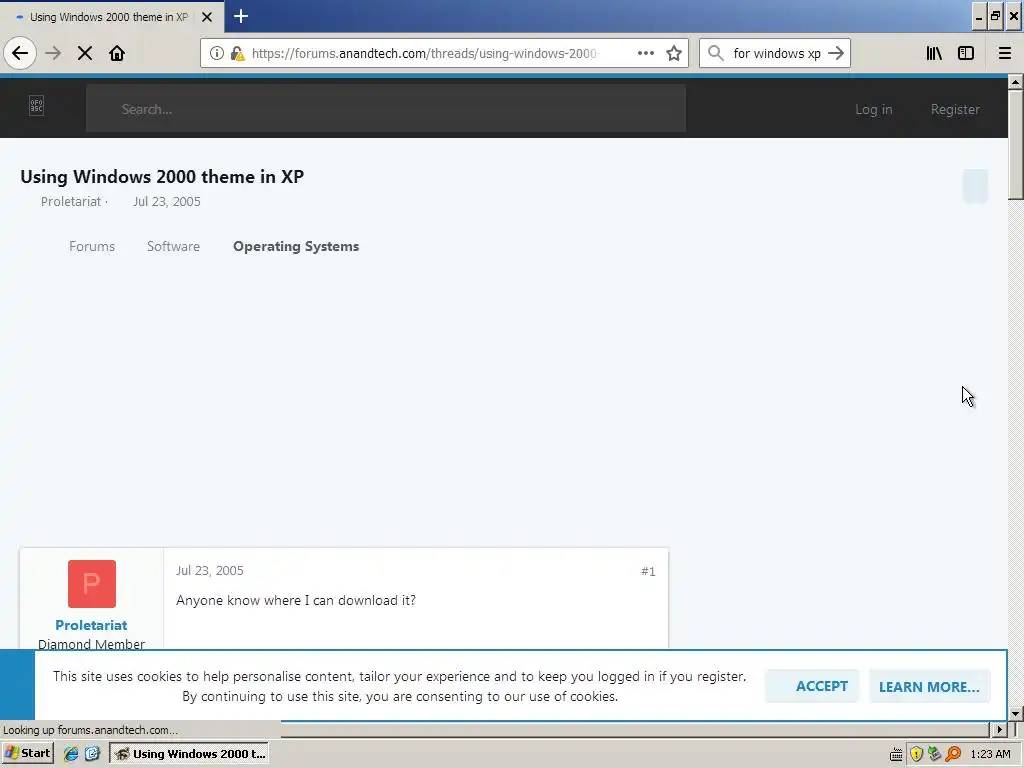This screenshot has width=1024, height=768.
Task: Click the orange magnifier tray icon
Action: click(x=953, y=754)
